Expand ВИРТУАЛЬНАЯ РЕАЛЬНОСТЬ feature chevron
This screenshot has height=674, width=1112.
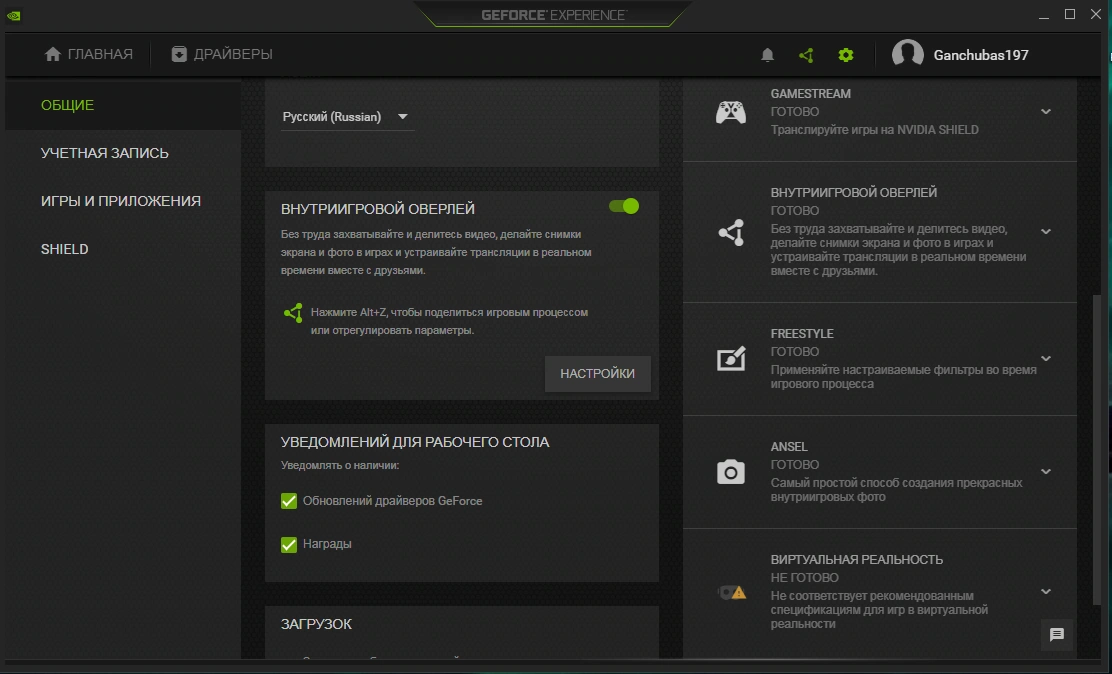pyautogui.click(x=1046, y=591)
